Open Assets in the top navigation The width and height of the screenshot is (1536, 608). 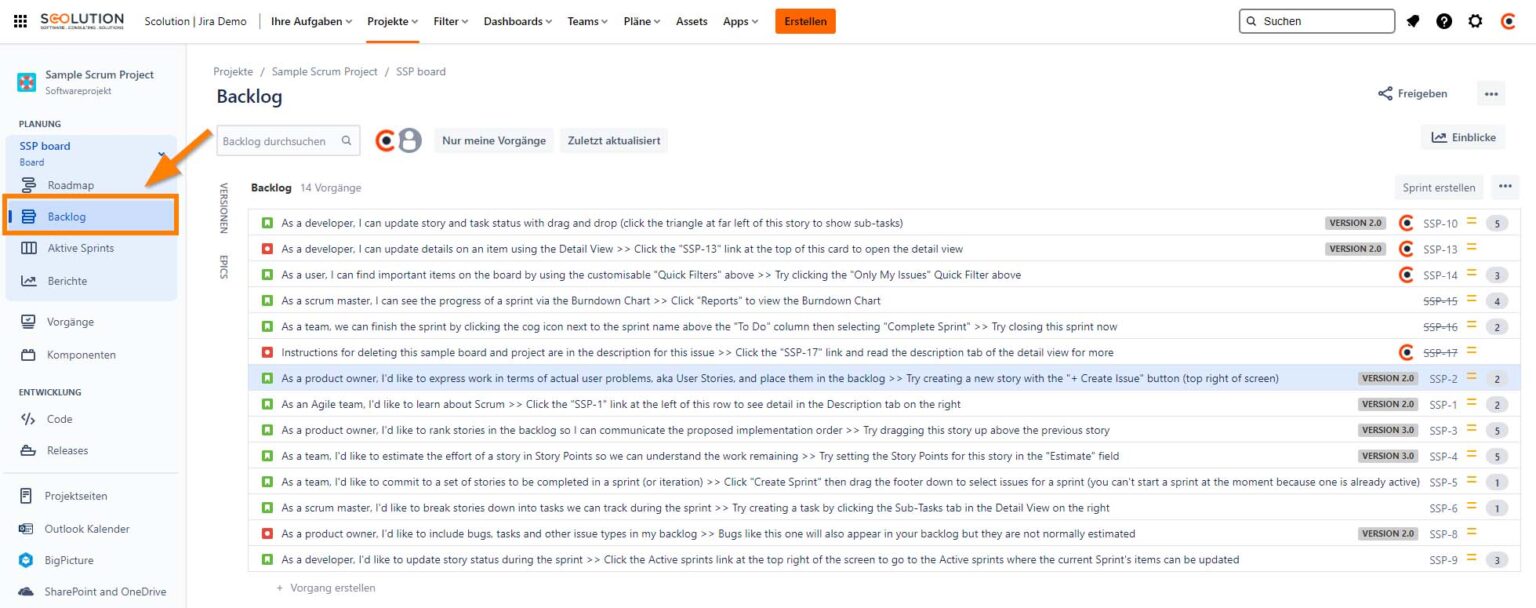click(x=691, y=21)
